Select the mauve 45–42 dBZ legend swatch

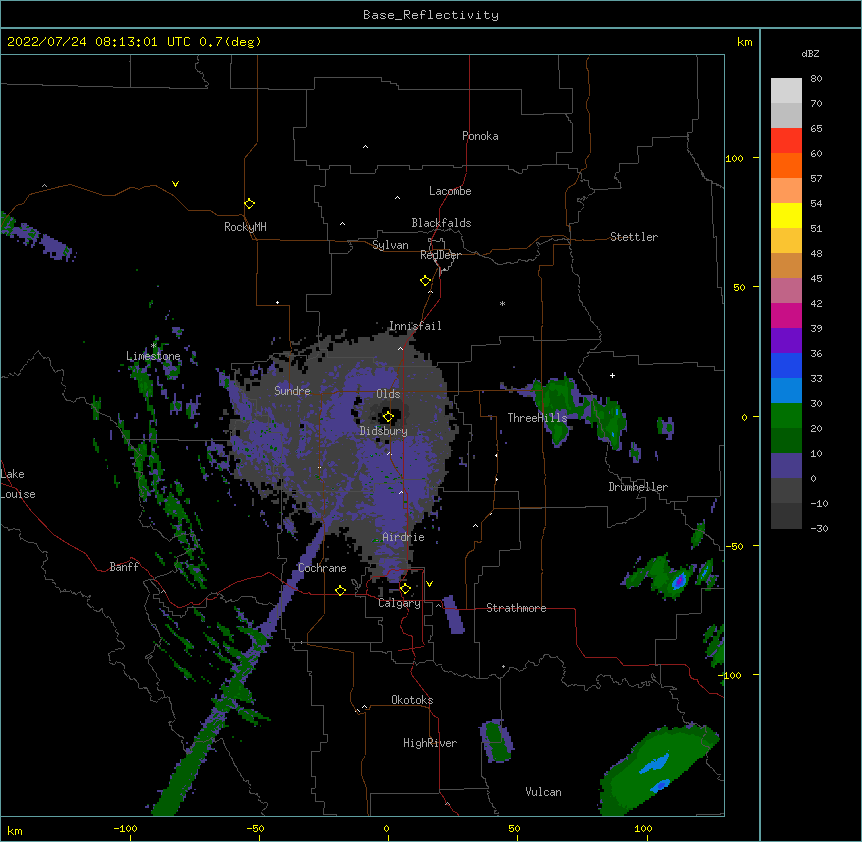(x=786, y=291)
